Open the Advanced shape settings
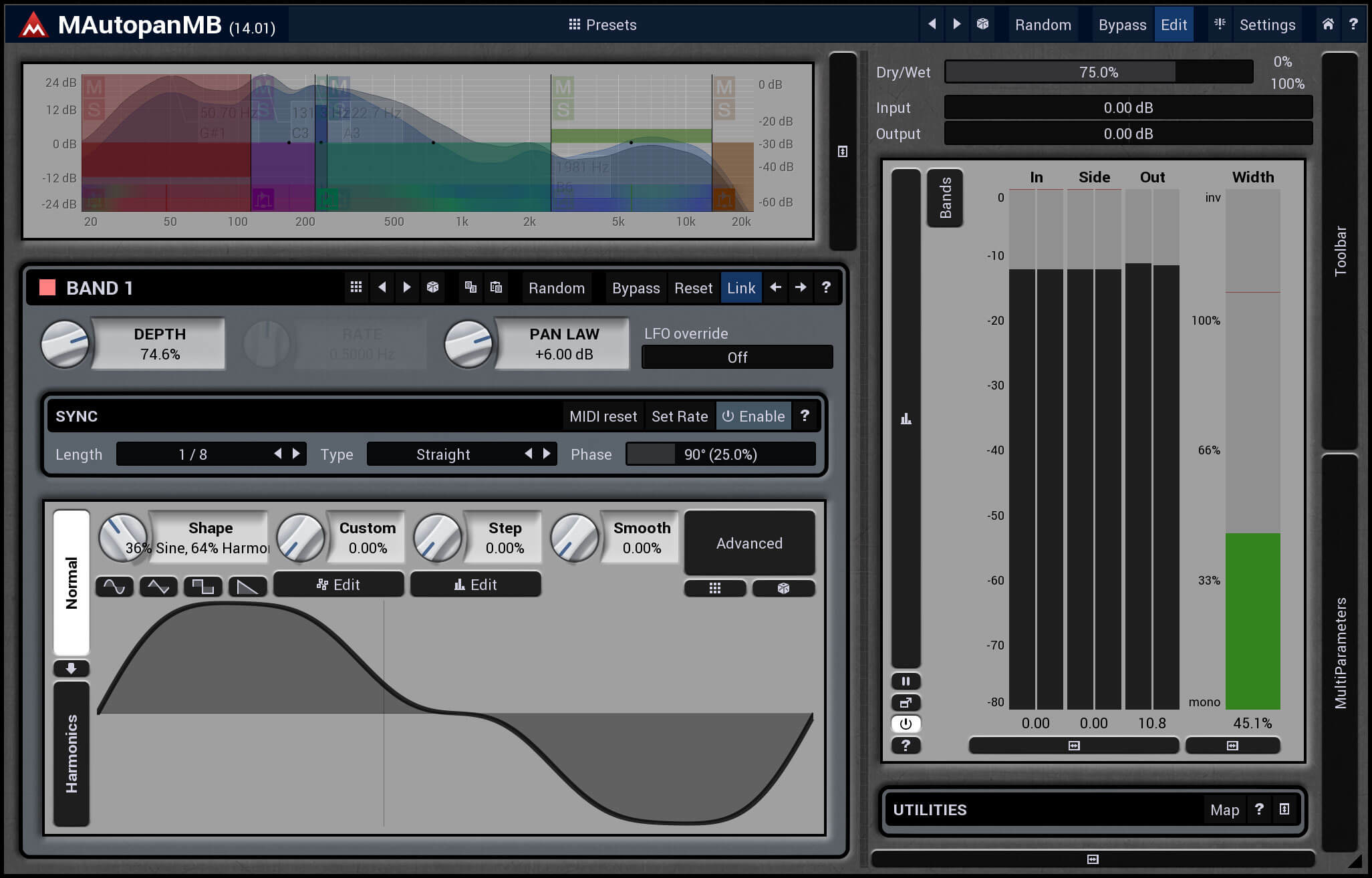The image size is (1372, 878). point(749,543)
